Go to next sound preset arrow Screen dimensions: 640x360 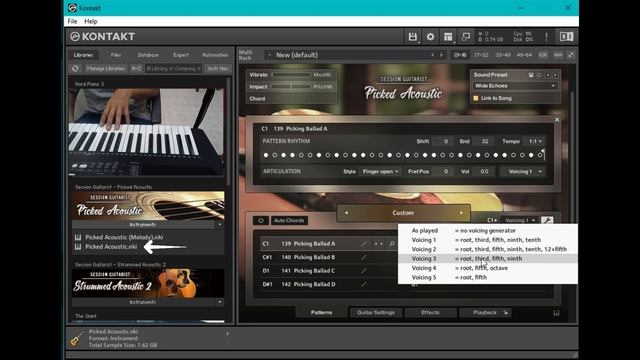tap(555, 75)
